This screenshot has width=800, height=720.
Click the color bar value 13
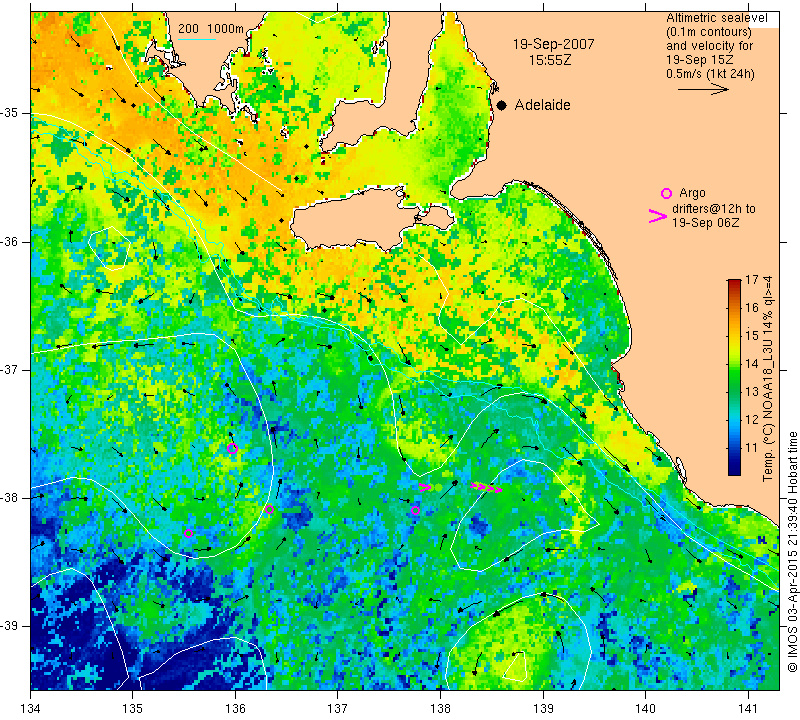pyautogui.click(x=752, y=391)
